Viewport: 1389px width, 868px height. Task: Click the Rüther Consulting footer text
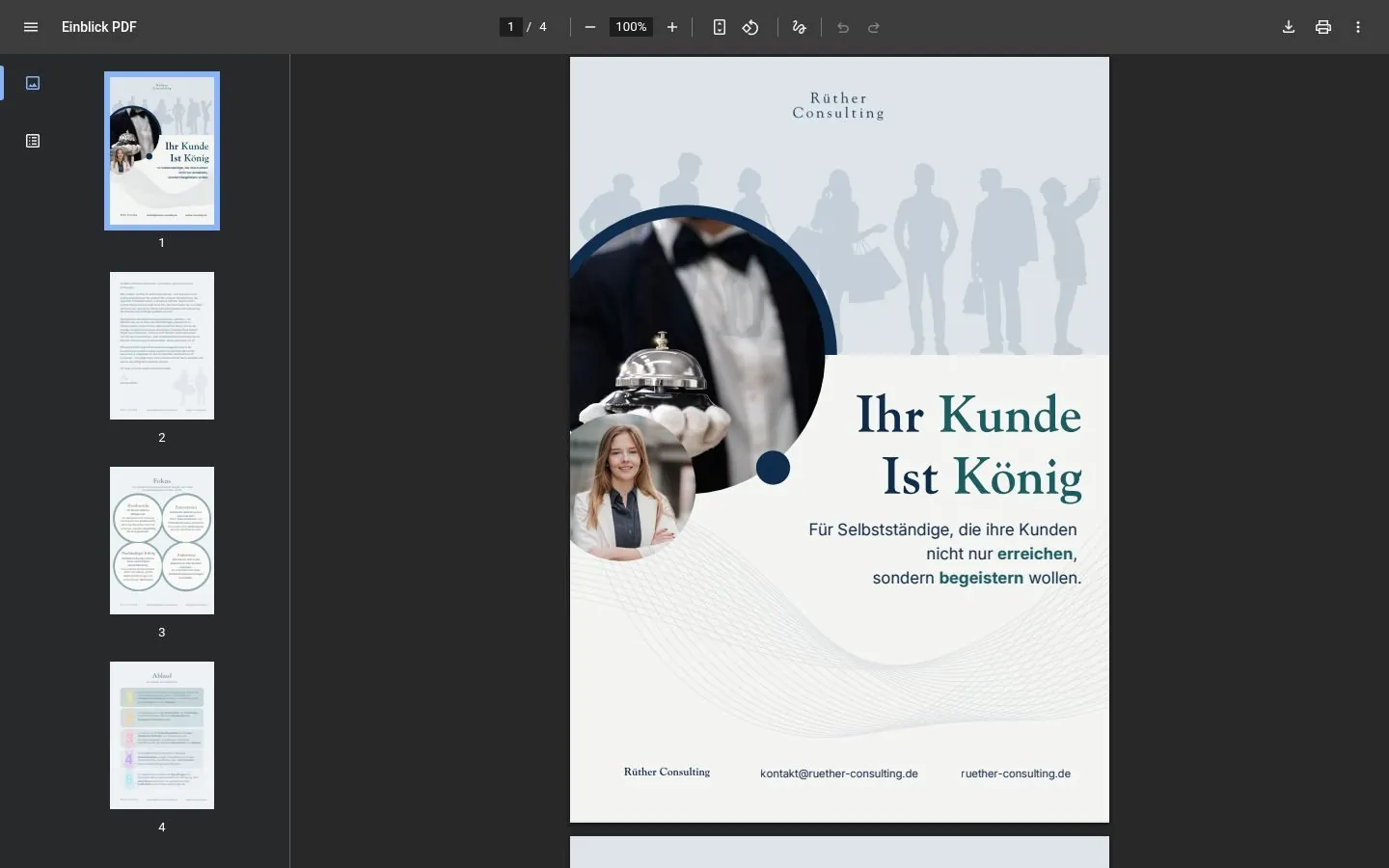click(667, 772)
